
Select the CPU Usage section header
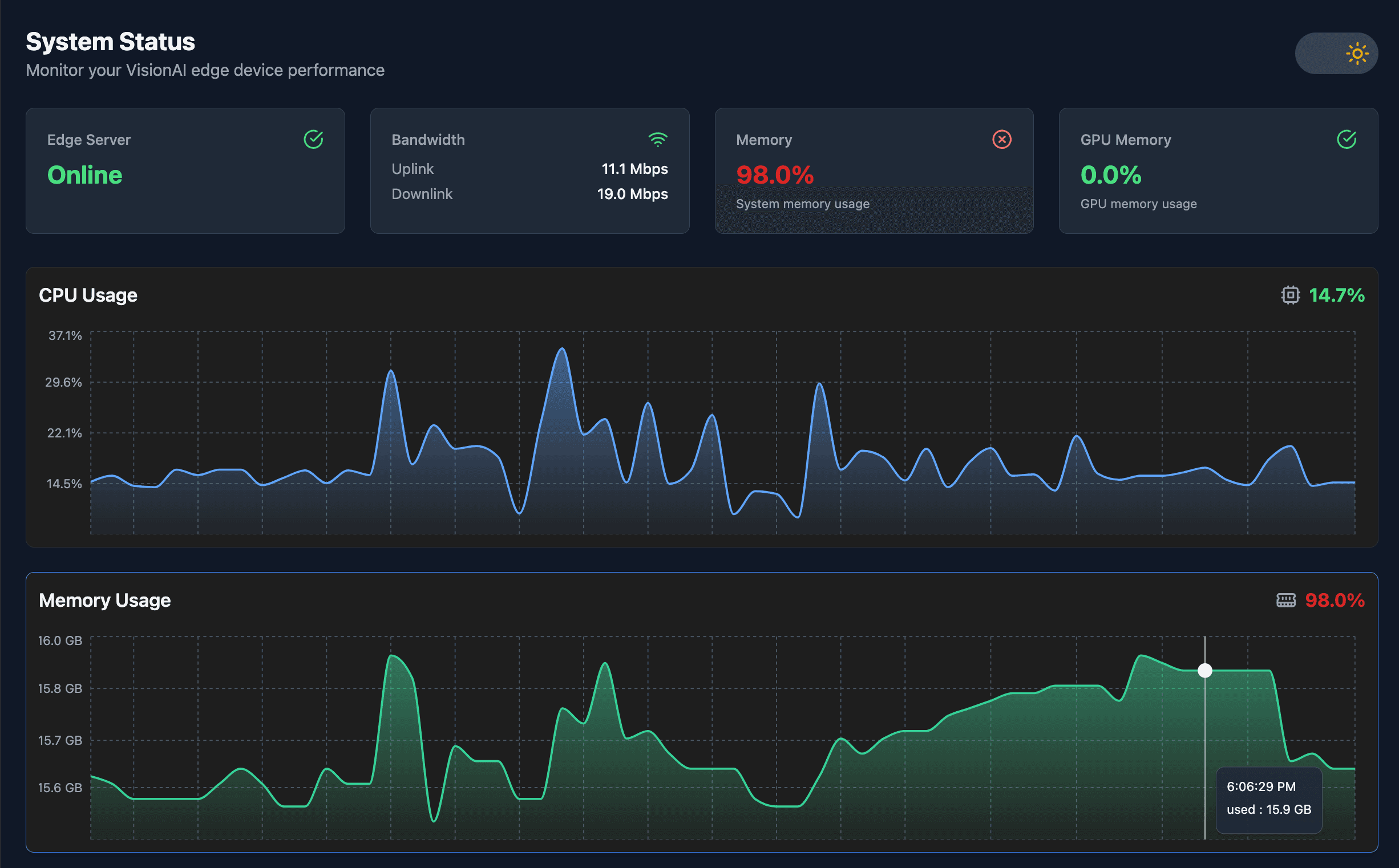click(87, 294)
